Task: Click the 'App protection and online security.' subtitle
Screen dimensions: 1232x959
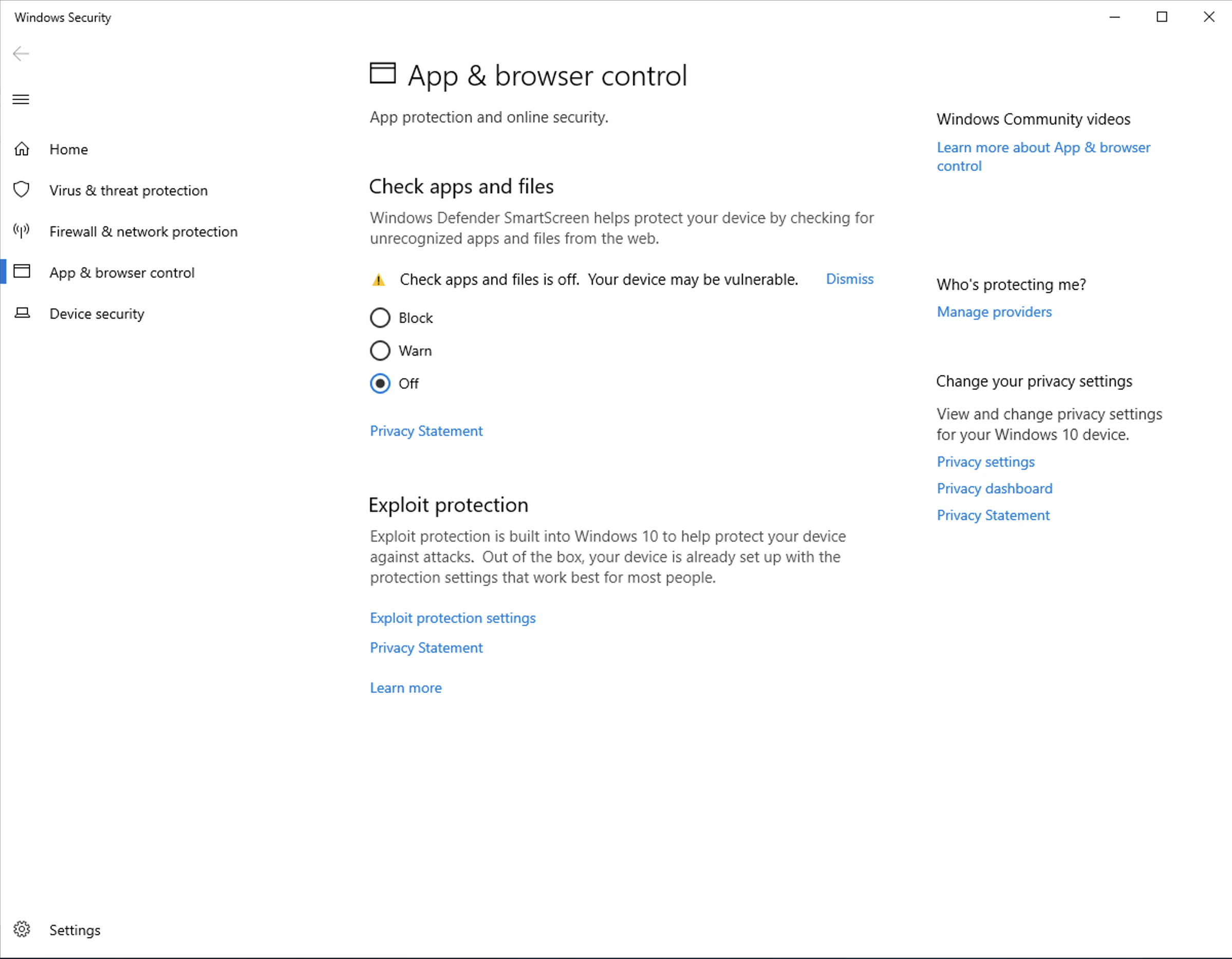Action: coord(489,117)
